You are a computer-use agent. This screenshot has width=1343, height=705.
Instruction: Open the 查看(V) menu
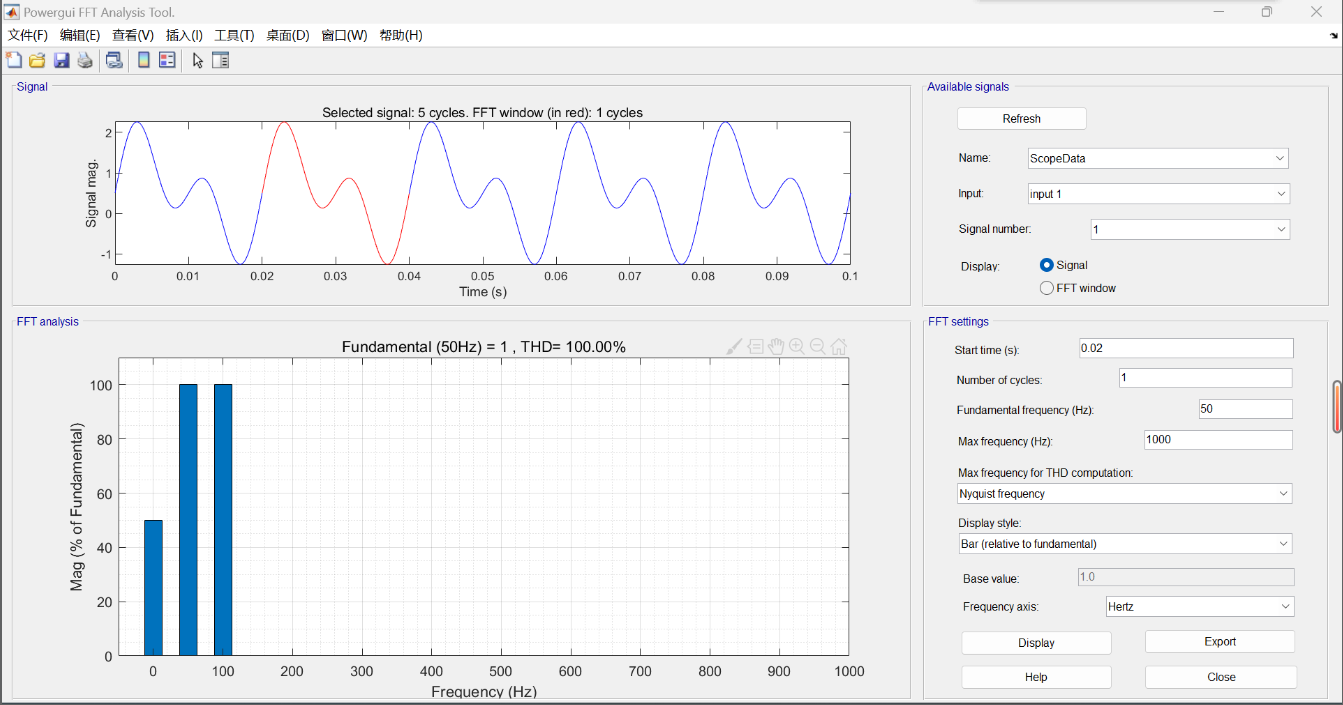coord(133,35)
